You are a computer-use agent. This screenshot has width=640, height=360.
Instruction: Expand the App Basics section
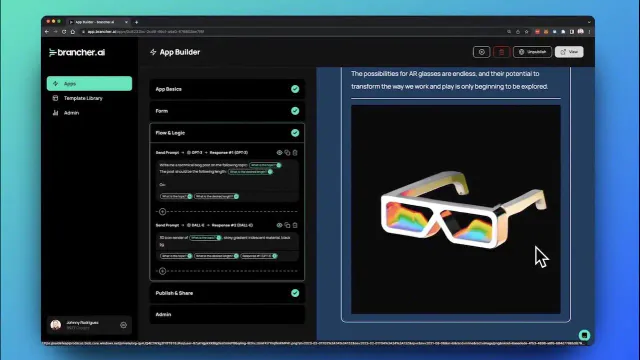click(227, 89)
